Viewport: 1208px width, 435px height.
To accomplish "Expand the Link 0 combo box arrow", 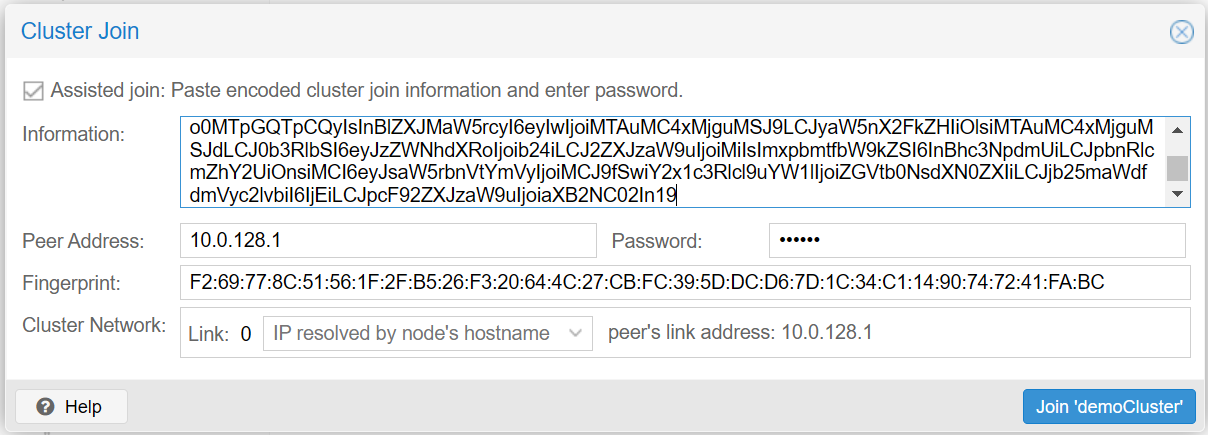I will pos(575,333).
